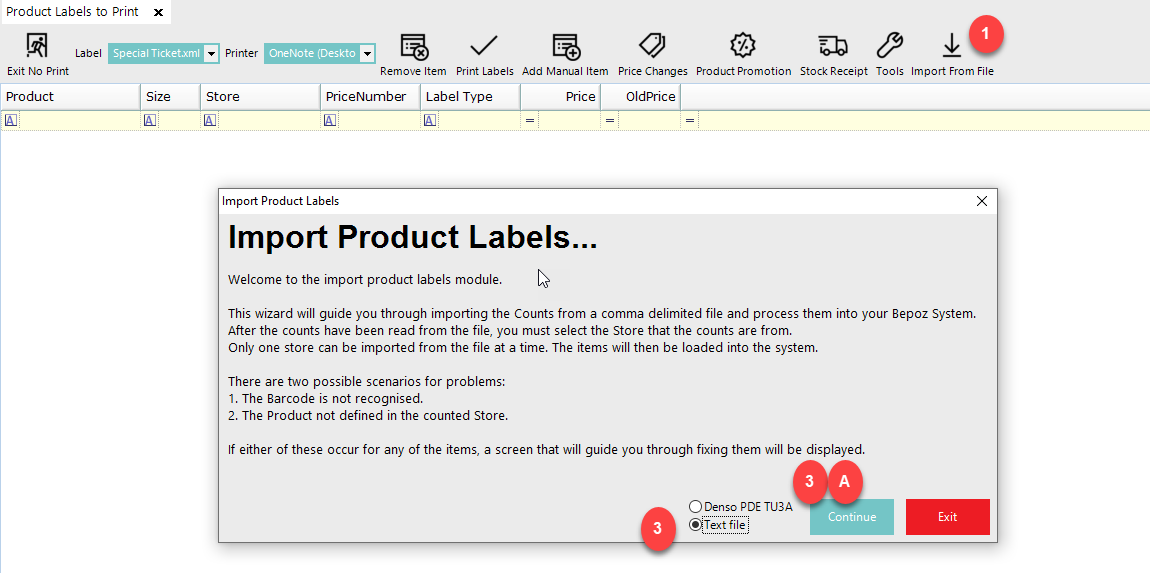Open Price Changes tag icon
Image resolution: width=1150 pixels, height=573 pixels.
click(x=652, y=47)
